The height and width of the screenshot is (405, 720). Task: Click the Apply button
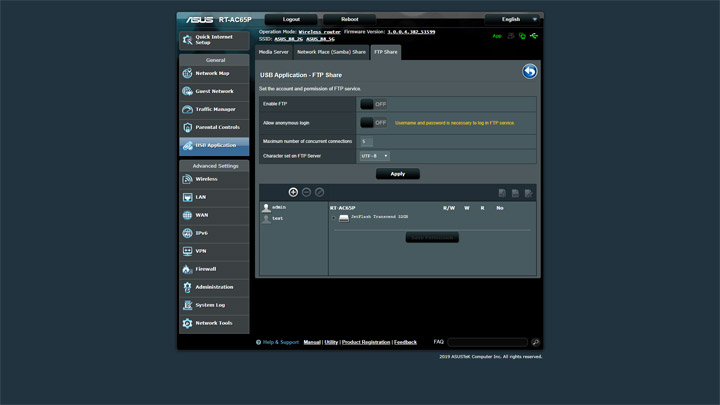(398, 174)
